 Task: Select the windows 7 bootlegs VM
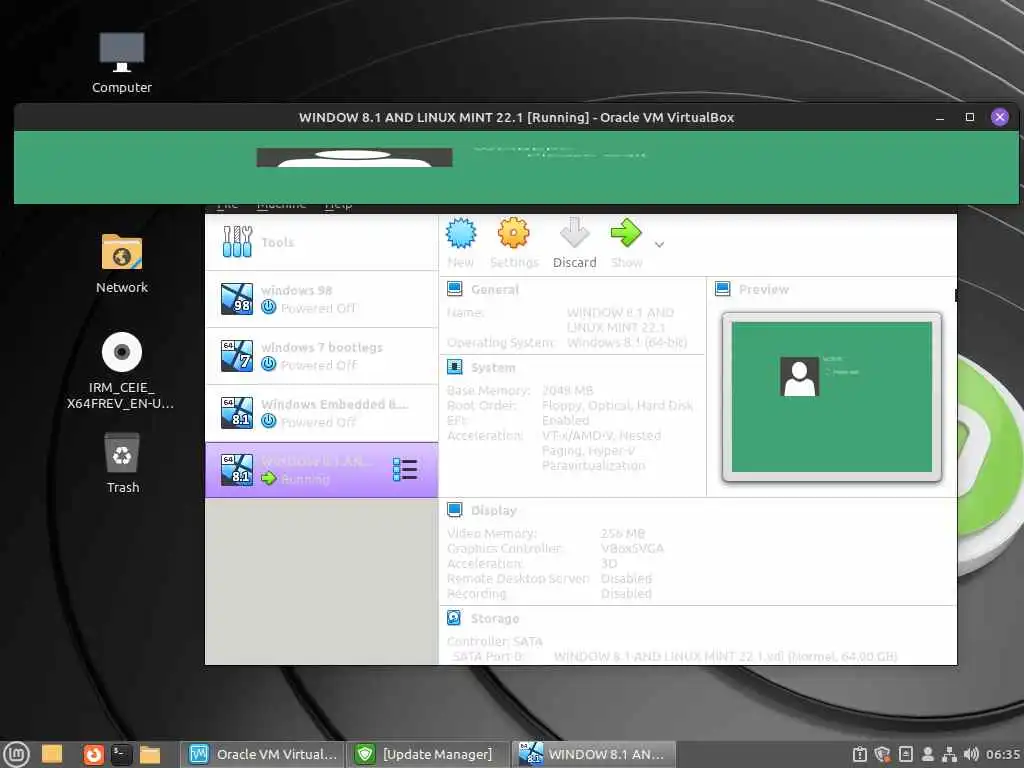click(321, 356)
